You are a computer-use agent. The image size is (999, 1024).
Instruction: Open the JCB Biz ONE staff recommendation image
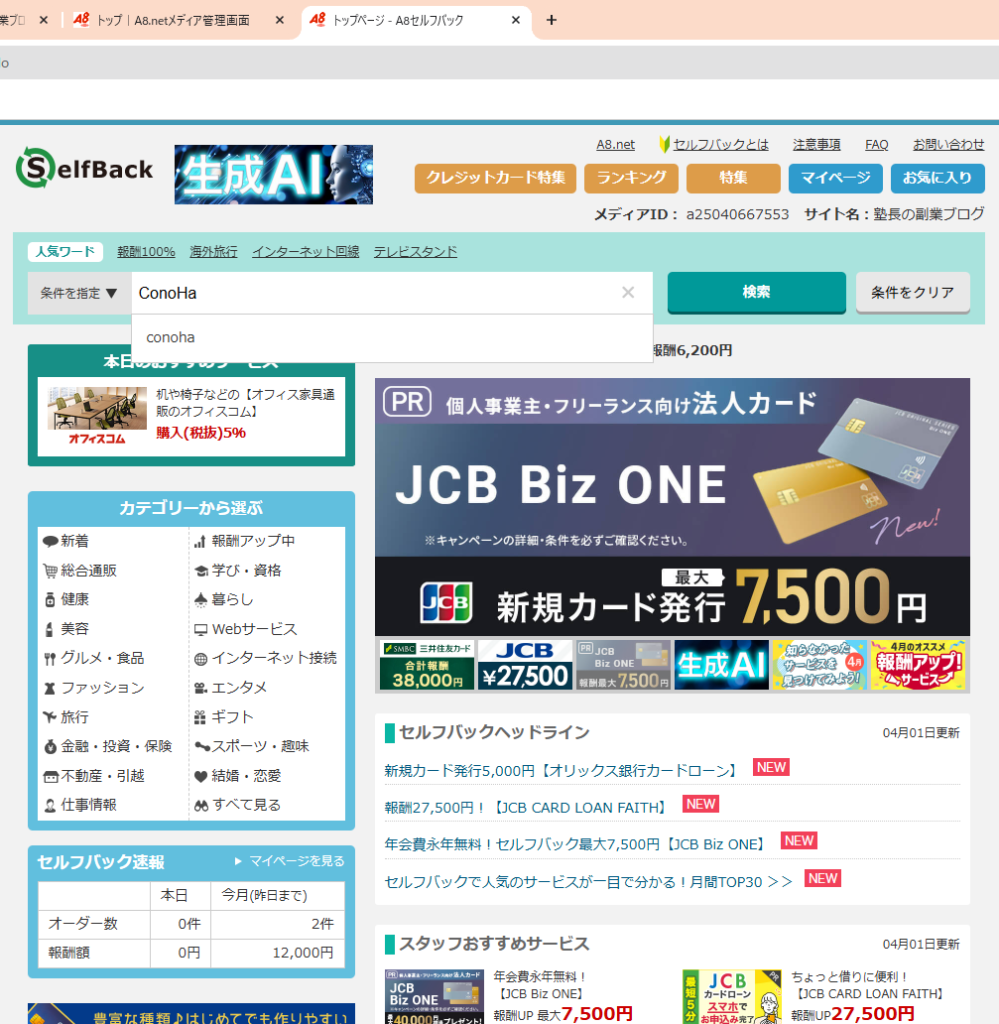click(x=434, y=997)
